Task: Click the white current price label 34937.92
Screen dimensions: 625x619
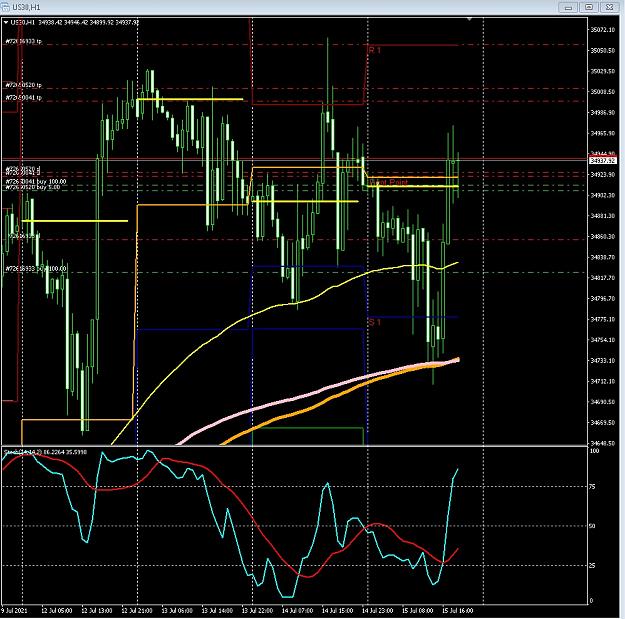Action: click(x=603, y=160)
